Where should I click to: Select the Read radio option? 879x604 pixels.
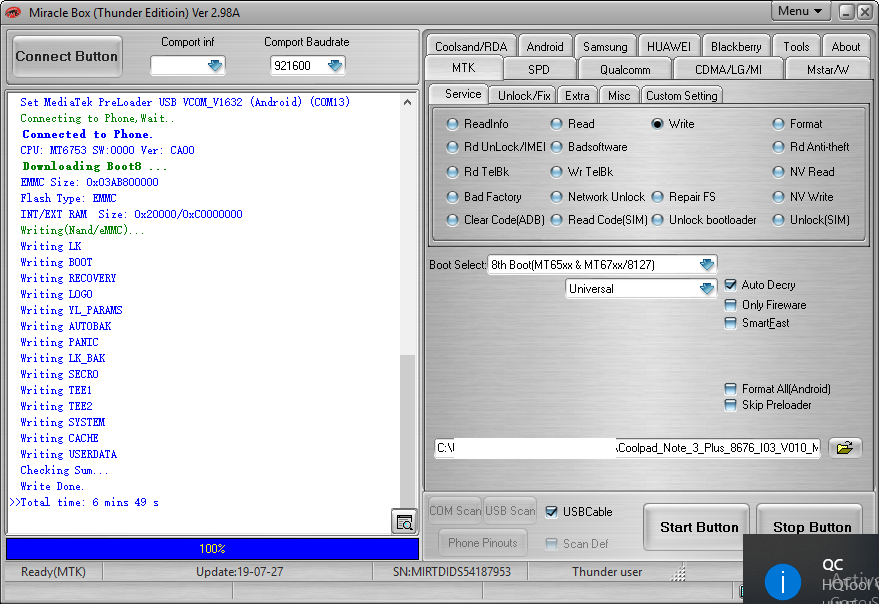(x=556, y=124)
